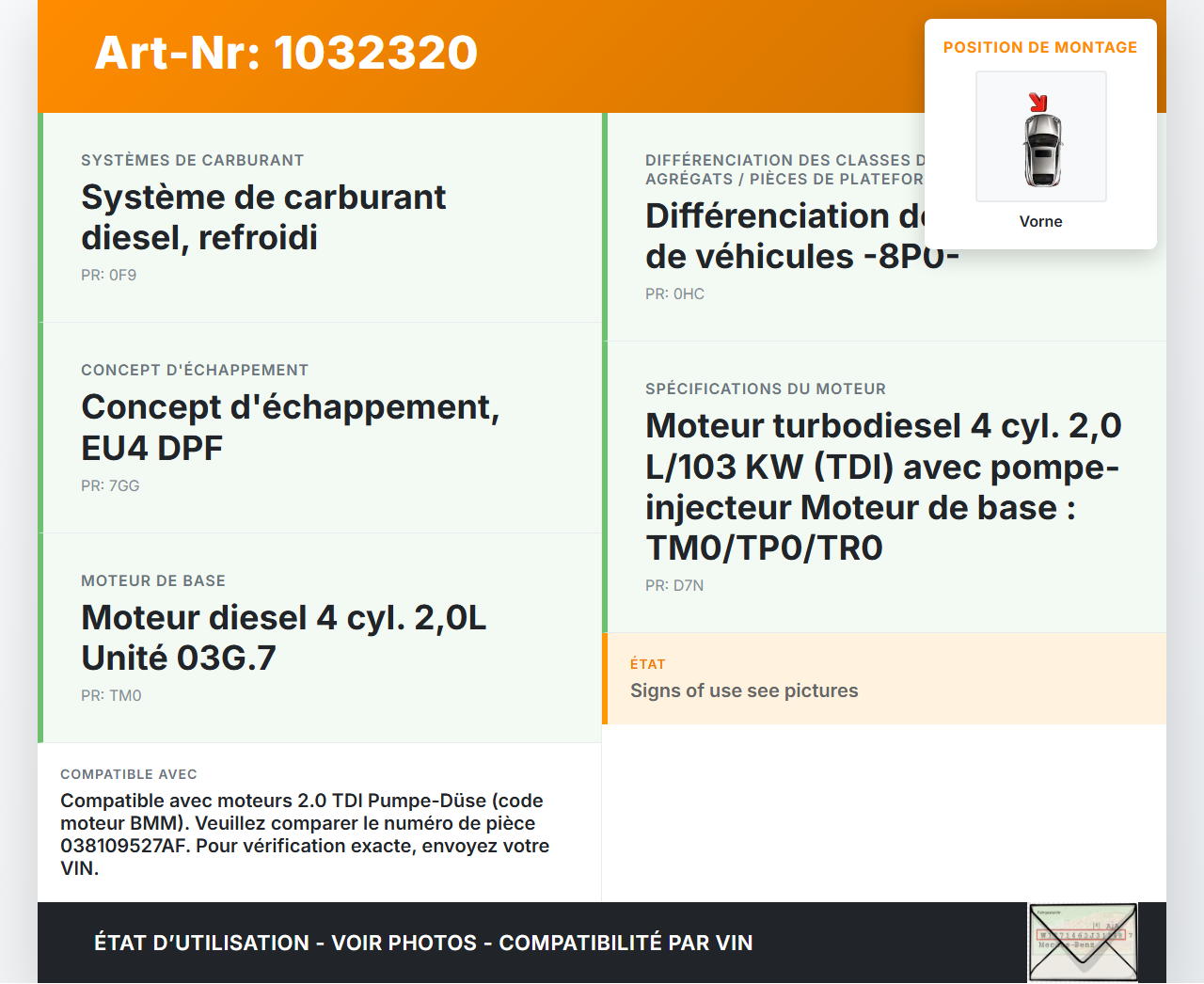The width and height of the screenshot is (1204, 984).
Task: Click the 'Moteur turbodiesel 4 cyl.' specification
Action: pyautogui.click(x=882, y=486)
